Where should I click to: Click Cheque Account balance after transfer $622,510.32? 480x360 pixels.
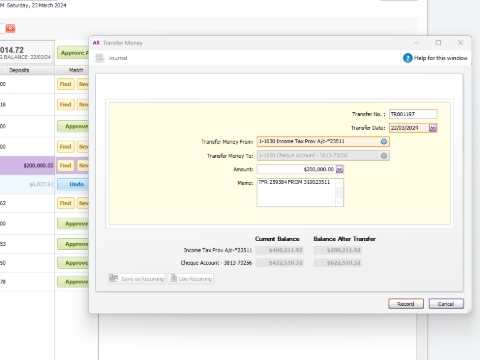click(338, 263)
